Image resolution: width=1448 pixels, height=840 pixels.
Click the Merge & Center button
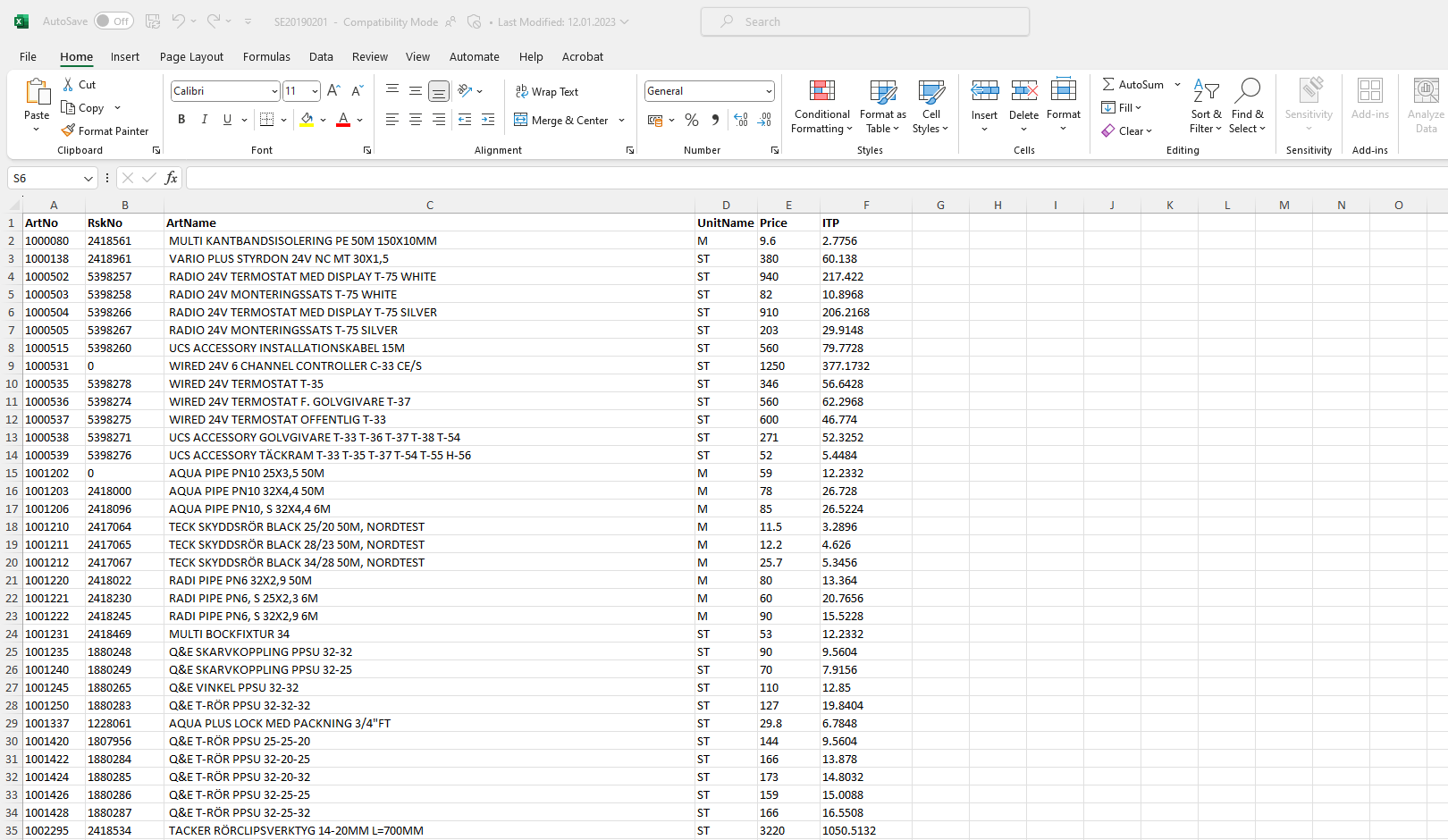coord(560,120)
